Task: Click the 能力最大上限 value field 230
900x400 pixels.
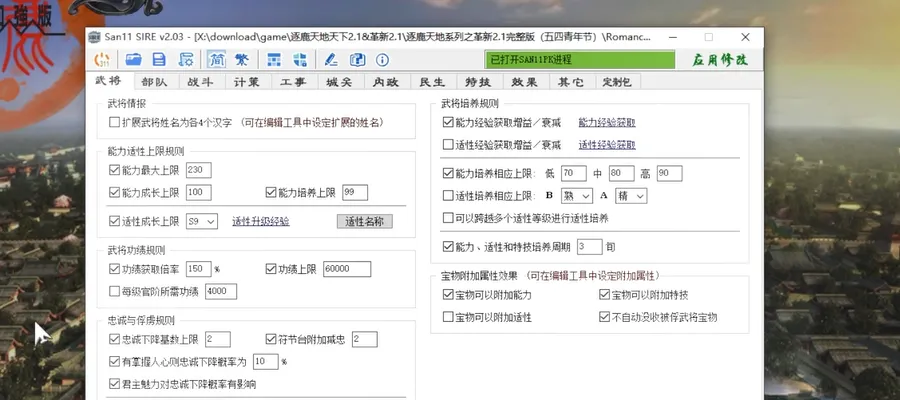Action: coord(199,170)
